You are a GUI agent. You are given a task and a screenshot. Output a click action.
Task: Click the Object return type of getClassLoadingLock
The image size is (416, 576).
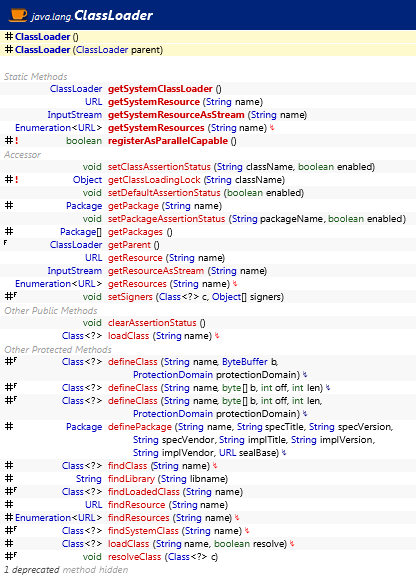pos(87,180)
